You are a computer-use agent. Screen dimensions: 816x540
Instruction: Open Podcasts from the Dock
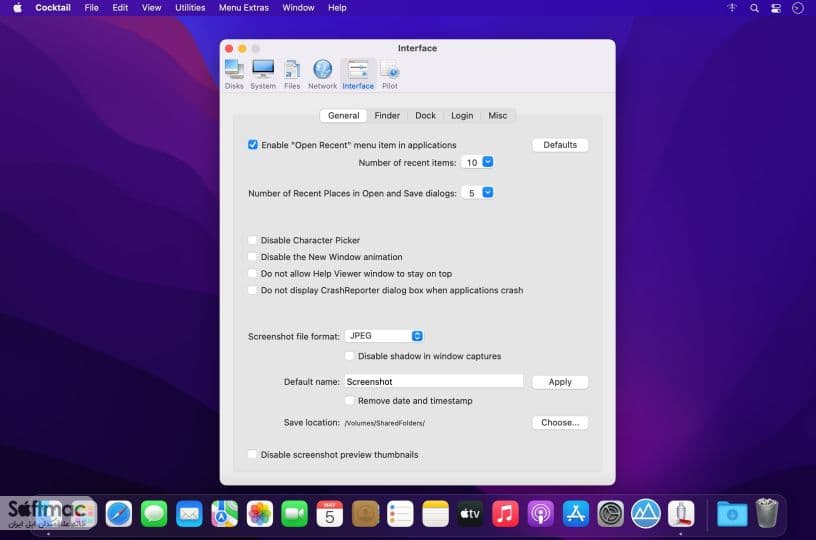(540, 514)
